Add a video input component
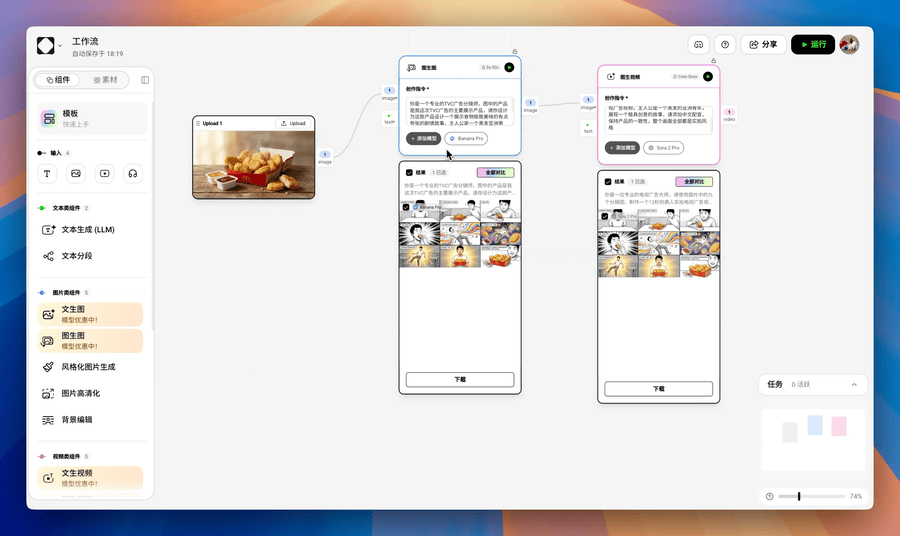Screen dimensions: 900x536 coord(104,173)
